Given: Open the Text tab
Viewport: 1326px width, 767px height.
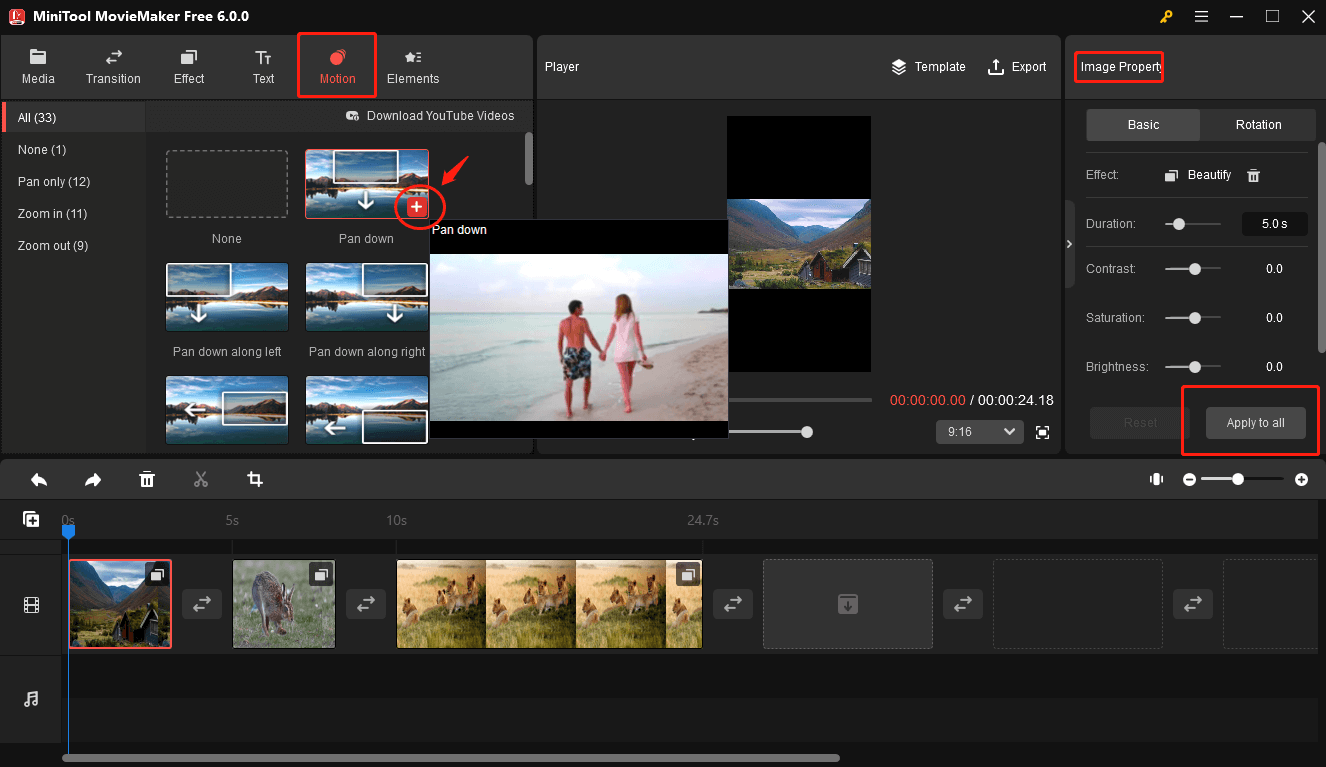Looking at the screenshot, I should (263, 67).
